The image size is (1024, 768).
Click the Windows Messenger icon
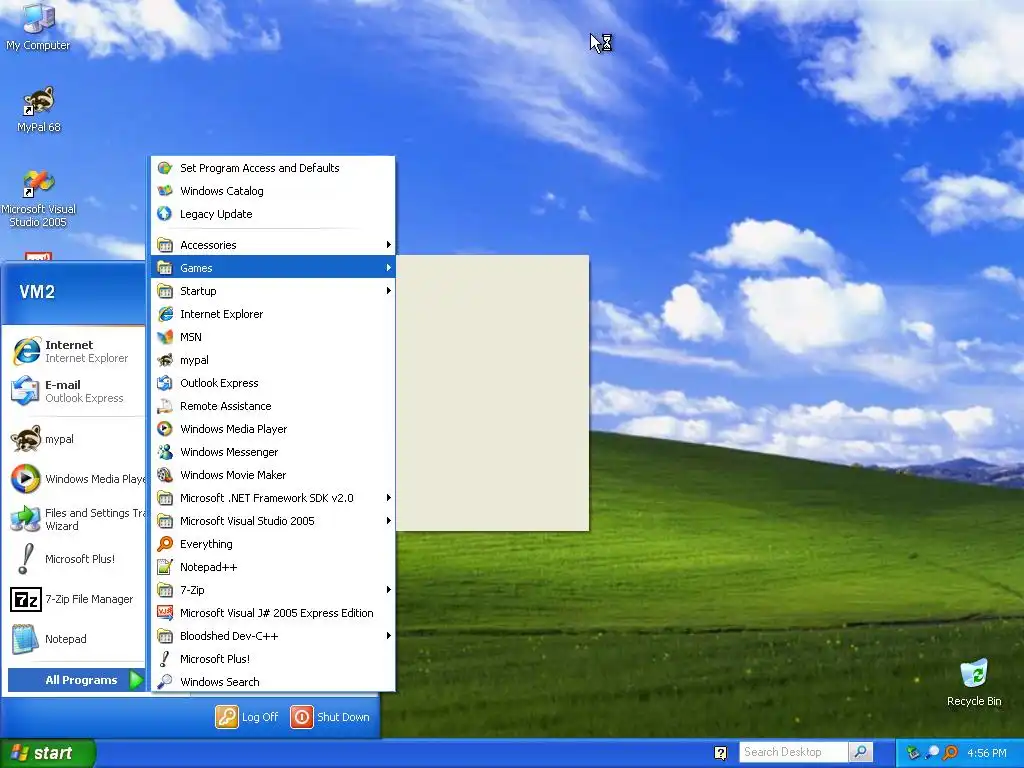click(165, 452)
